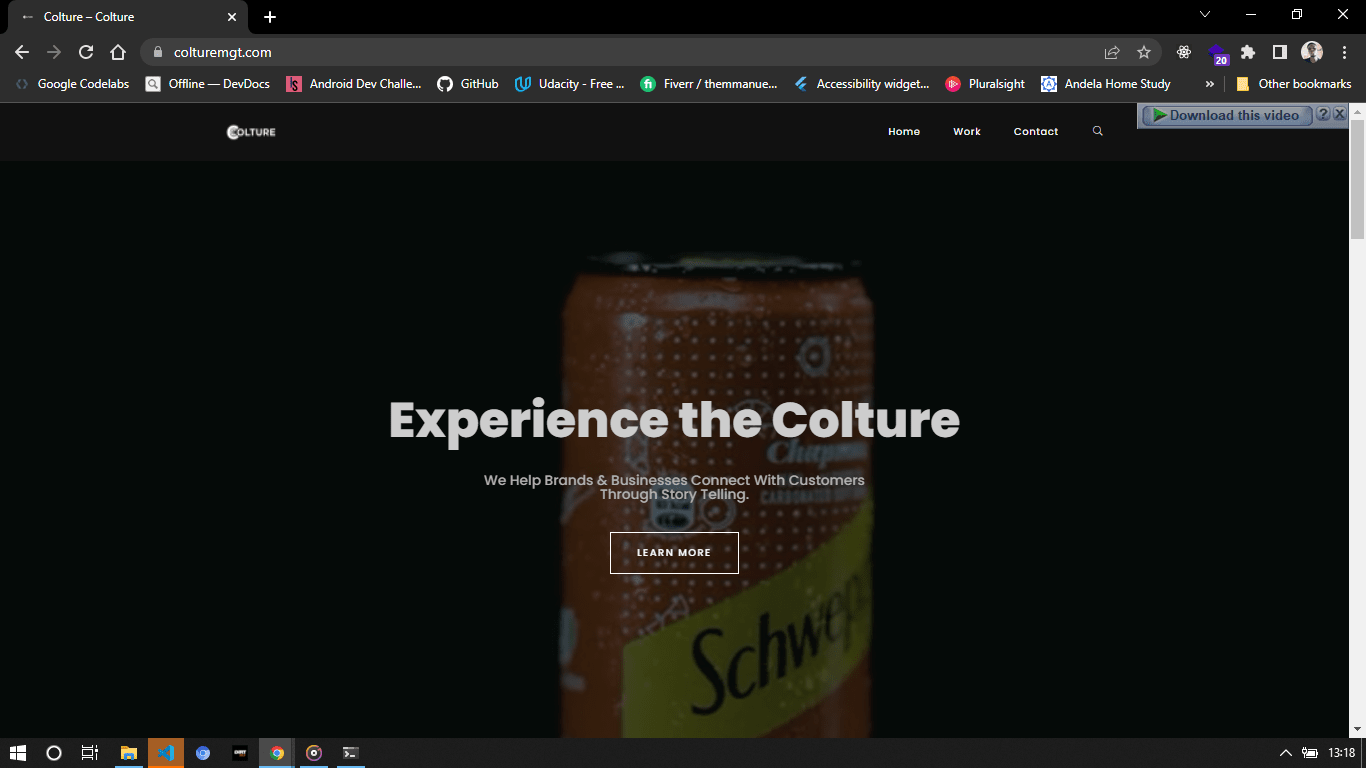Open Udacity bookmark

569,84
